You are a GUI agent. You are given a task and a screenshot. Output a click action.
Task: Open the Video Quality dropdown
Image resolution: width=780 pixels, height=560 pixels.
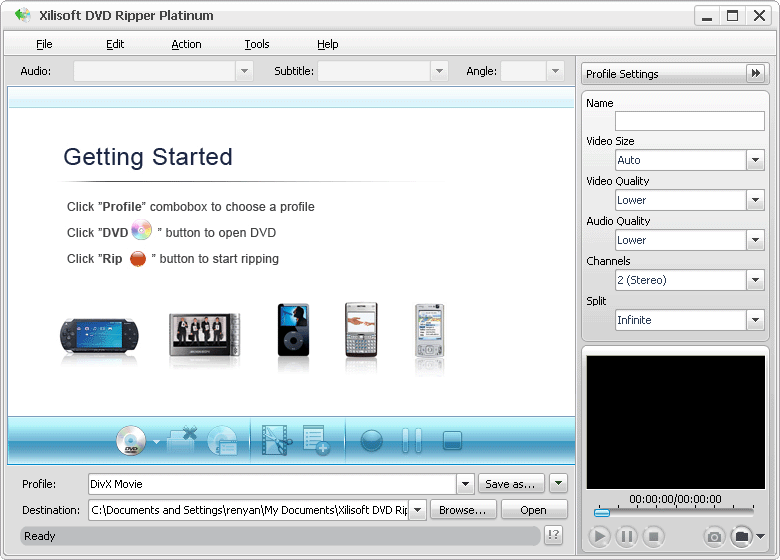755,200
